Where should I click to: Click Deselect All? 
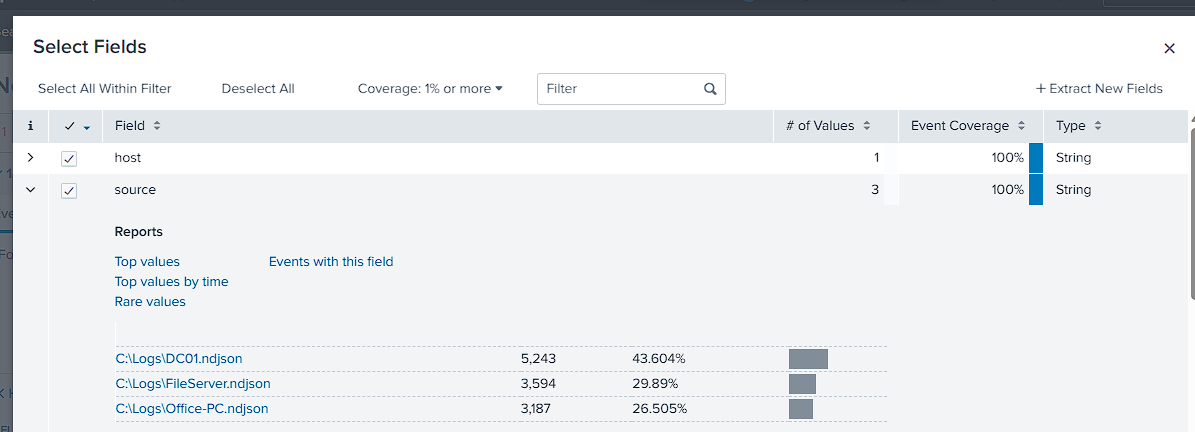[258, 88]
